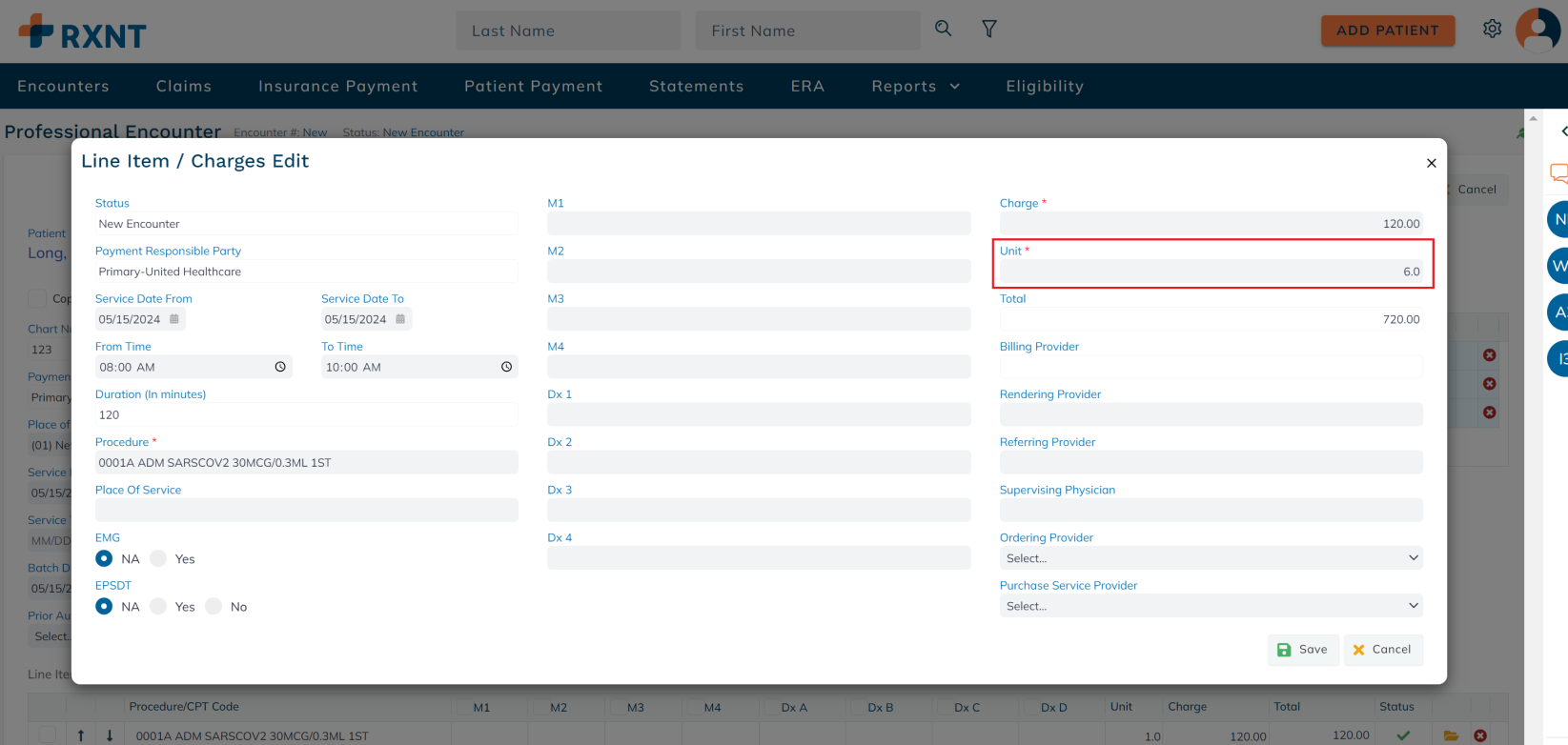Click the search magnifier icon
The width and height of the screenshot is (1568, 745).
coord(943,29)
